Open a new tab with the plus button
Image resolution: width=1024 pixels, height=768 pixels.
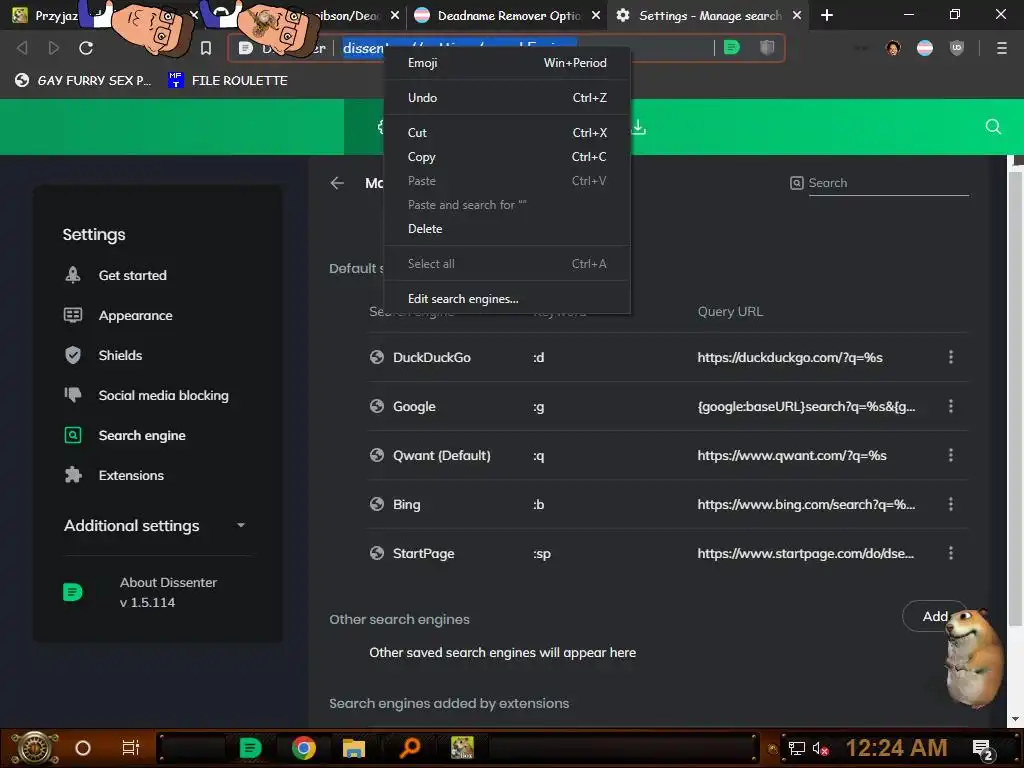coord(827,15)
